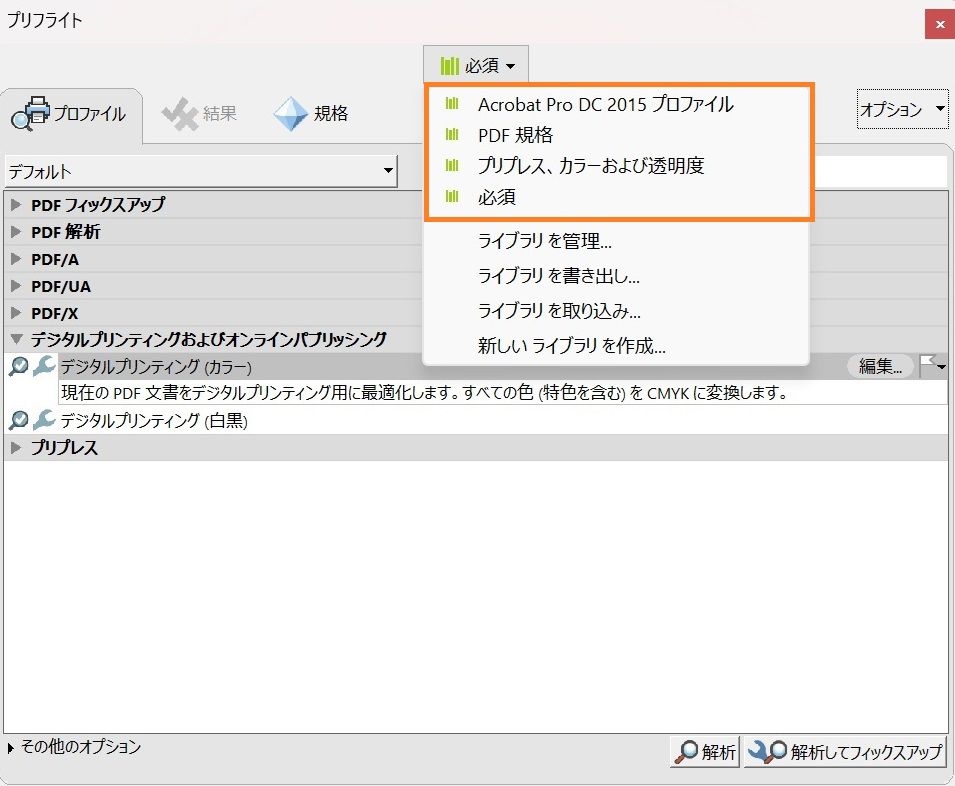
Task: Switch to the 規格 tab
Action: click(x=311, y=114)
